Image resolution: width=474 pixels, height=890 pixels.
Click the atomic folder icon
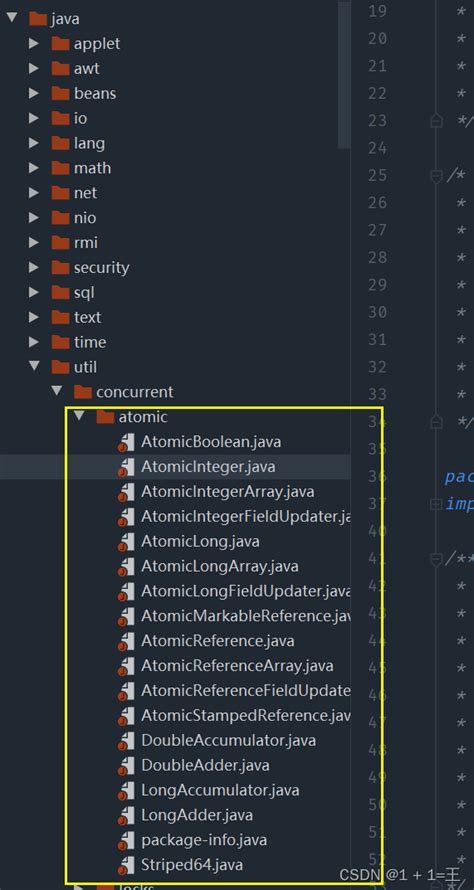[x=105, y=417]
